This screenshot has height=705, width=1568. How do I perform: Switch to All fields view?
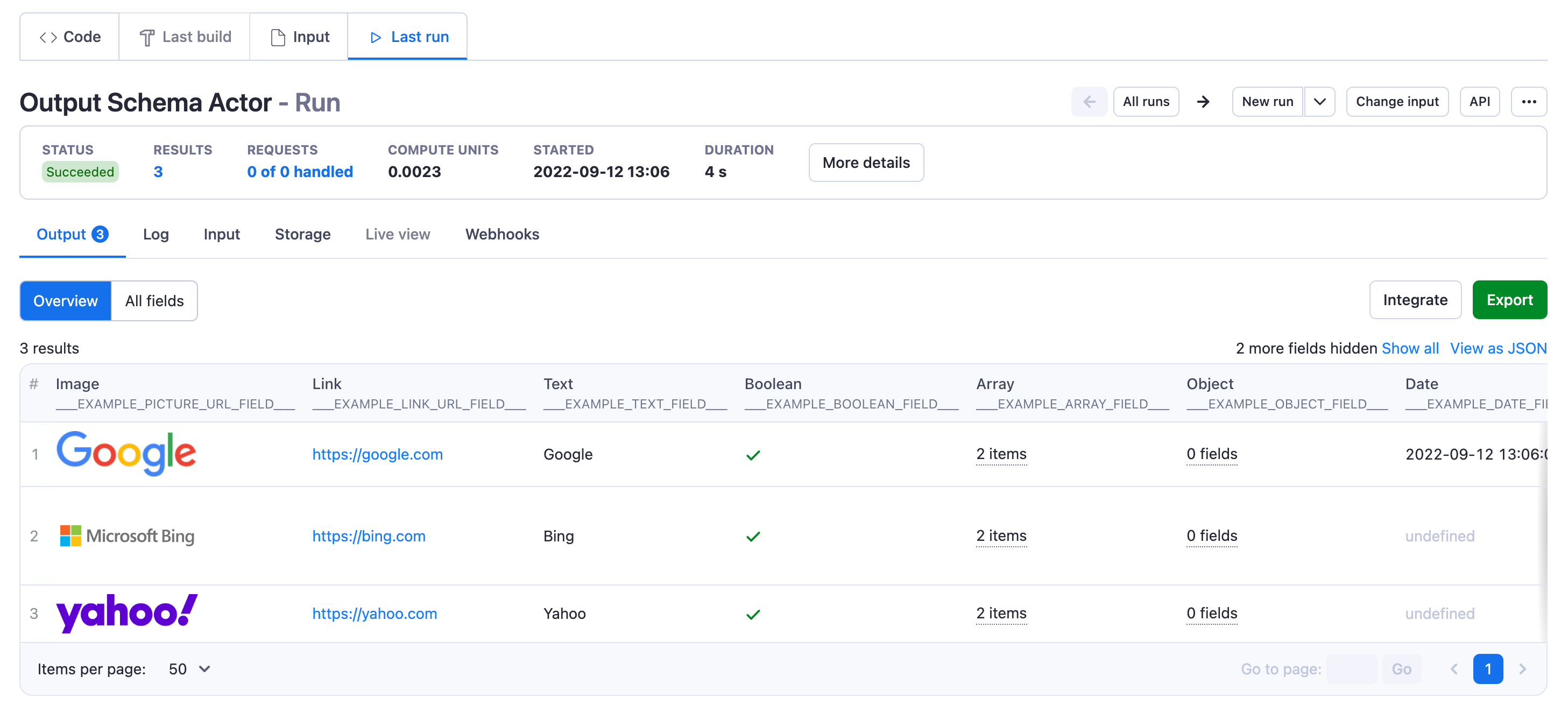[154, 301]
